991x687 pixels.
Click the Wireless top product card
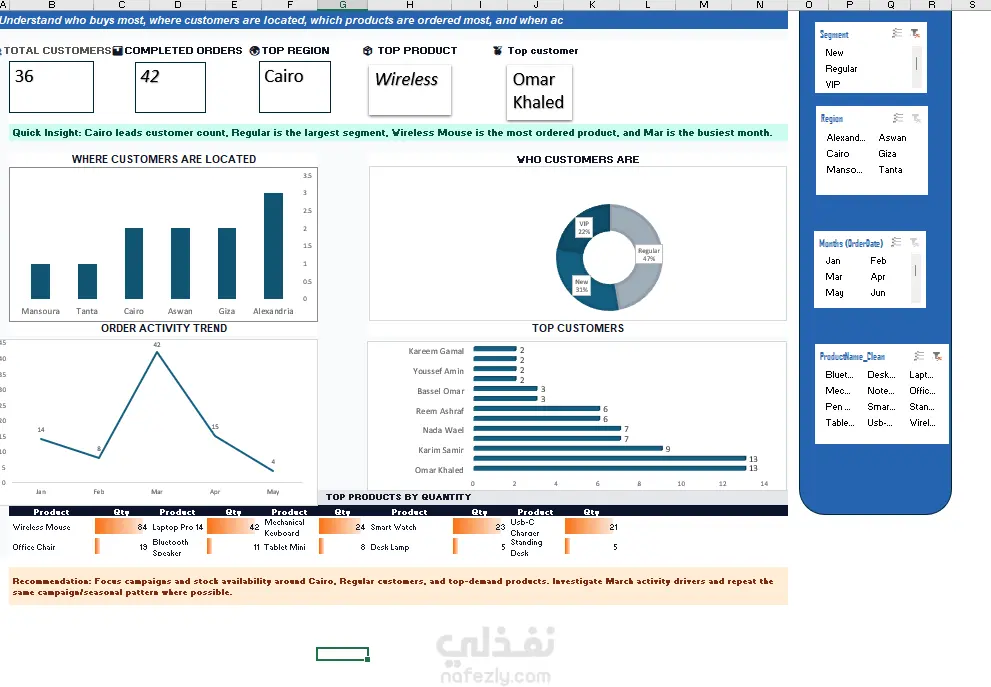[410, 90]
